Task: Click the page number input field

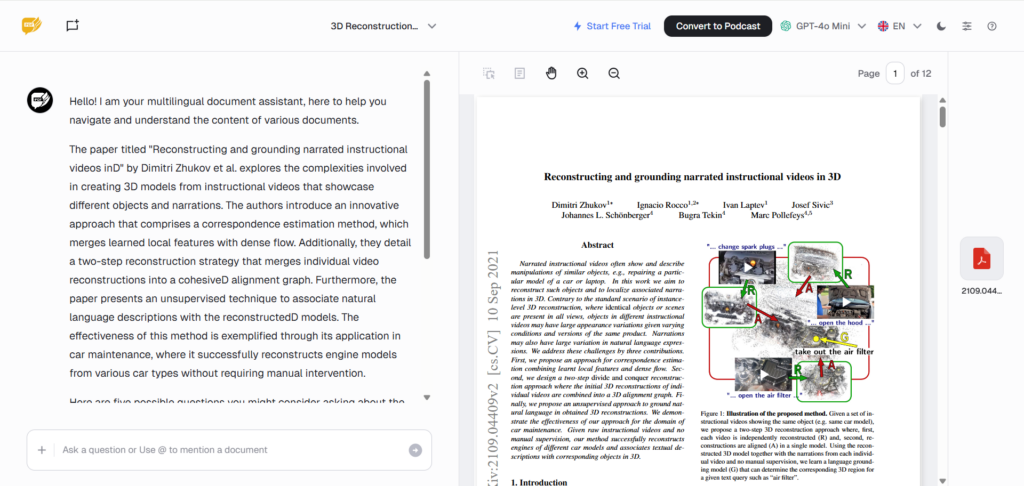Action: 895,73
